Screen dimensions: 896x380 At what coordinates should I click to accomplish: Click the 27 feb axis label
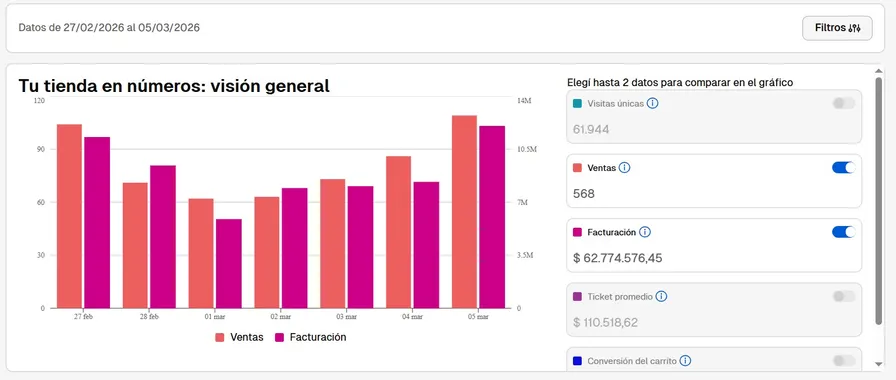coord(83,316)
